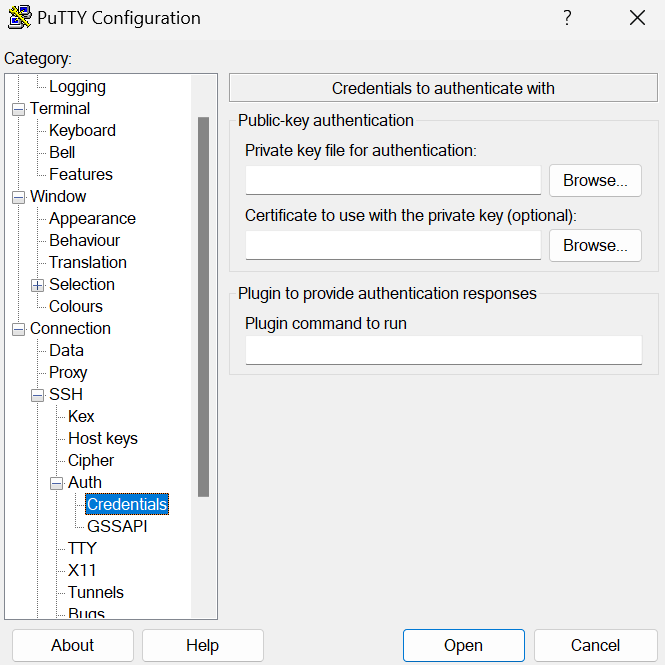Select the Kex category
665x665 pixels.
point(81,417)
